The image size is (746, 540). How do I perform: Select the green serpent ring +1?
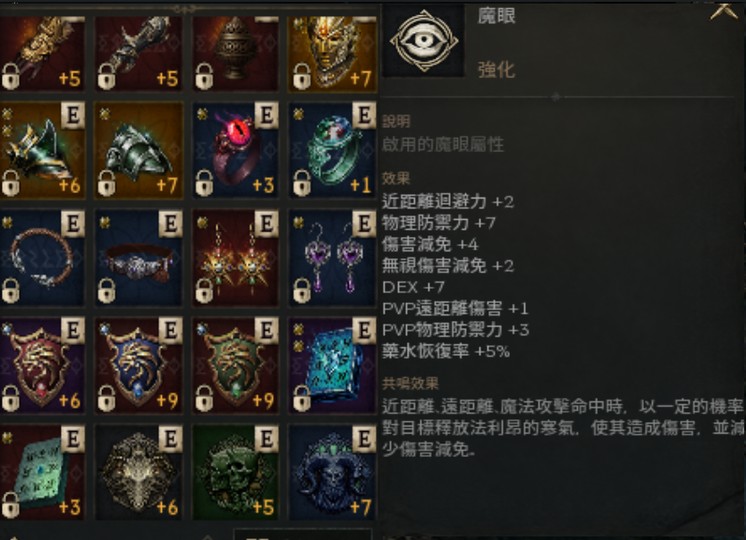(x=333, y=149)
